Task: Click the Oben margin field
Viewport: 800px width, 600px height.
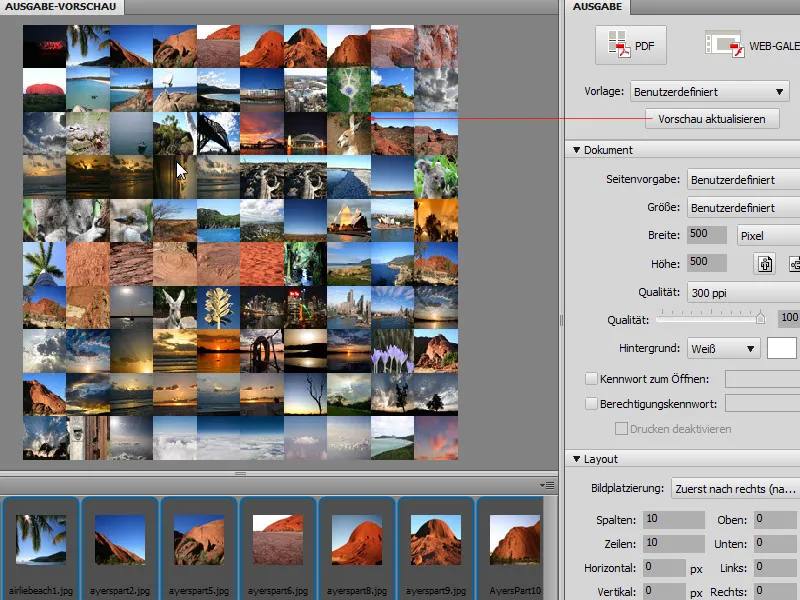Action: (x=777, y=519)
